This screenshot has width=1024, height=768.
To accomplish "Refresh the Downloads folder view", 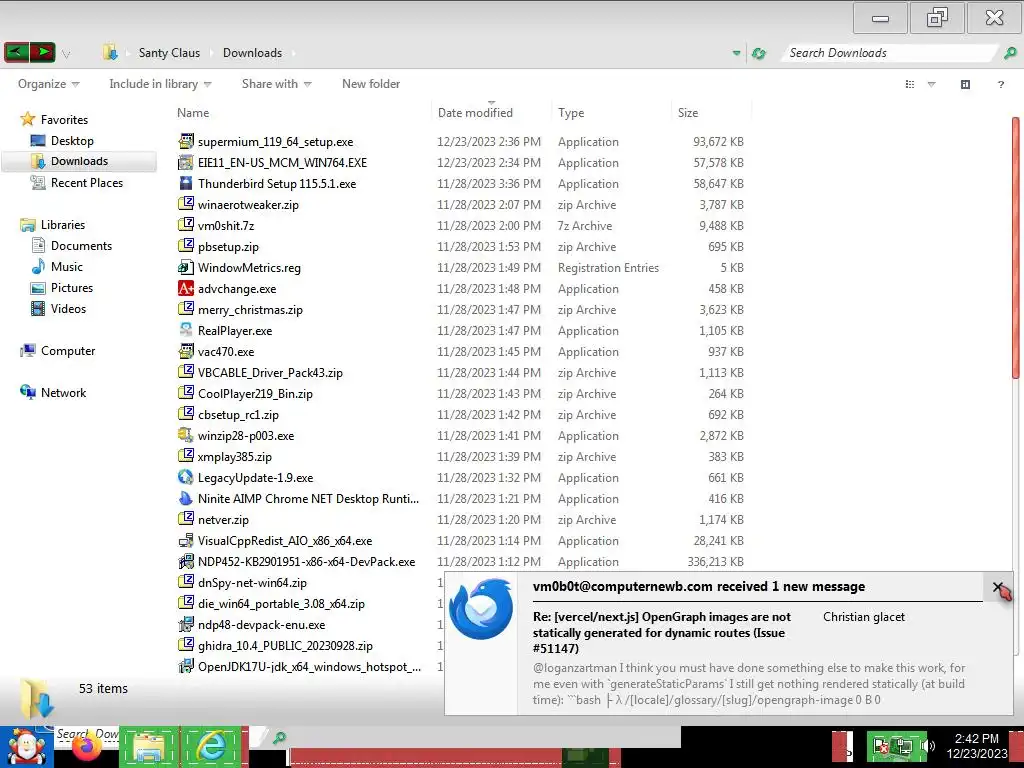I will point(758,53).
